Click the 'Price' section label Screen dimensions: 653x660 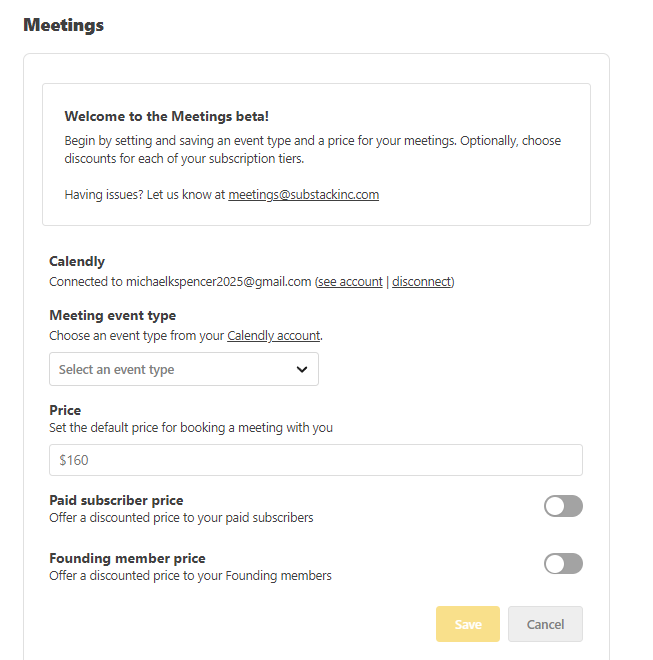coord(65,410)
